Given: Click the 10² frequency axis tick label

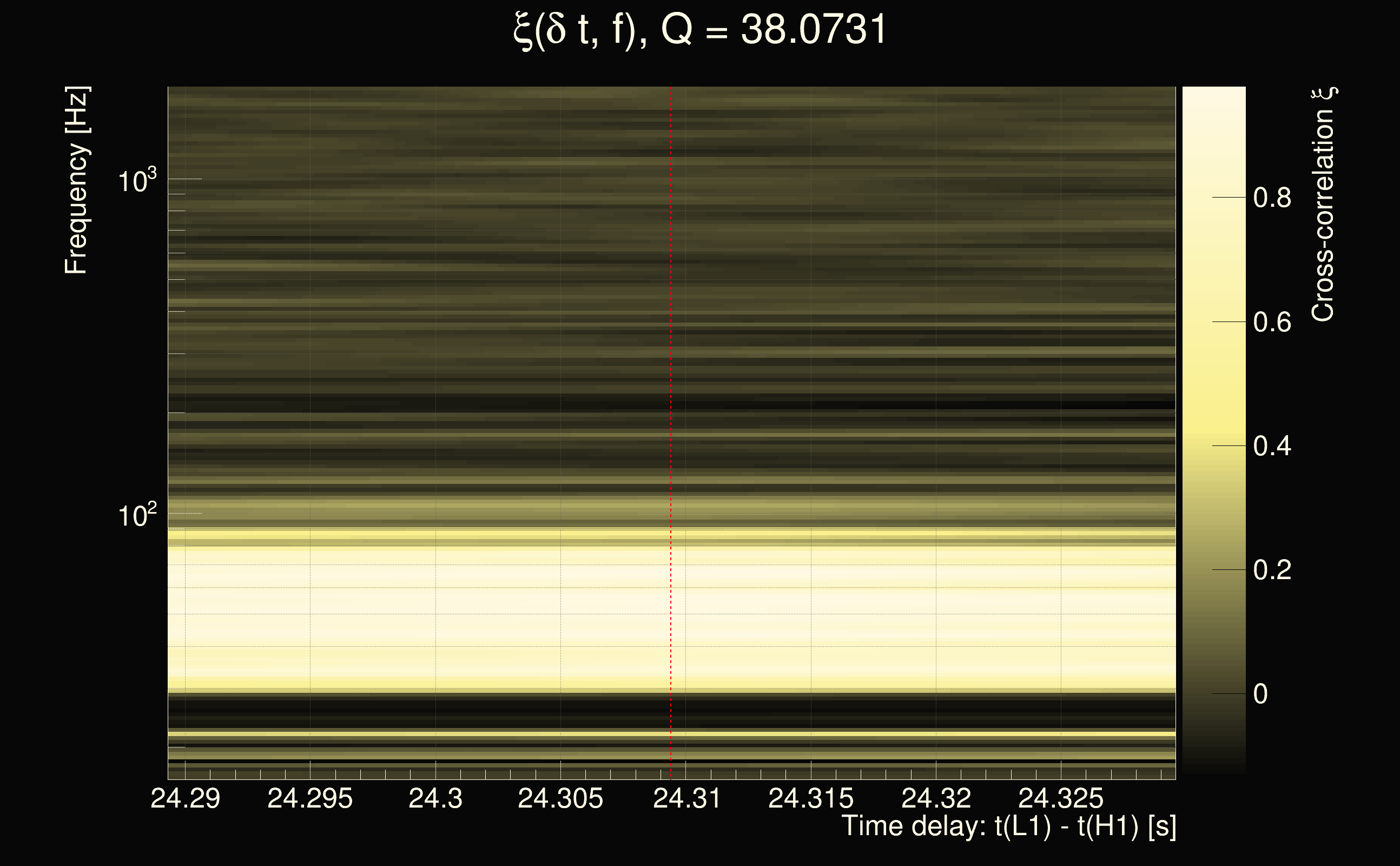Looking at the screenshot, I should (137, 515).
